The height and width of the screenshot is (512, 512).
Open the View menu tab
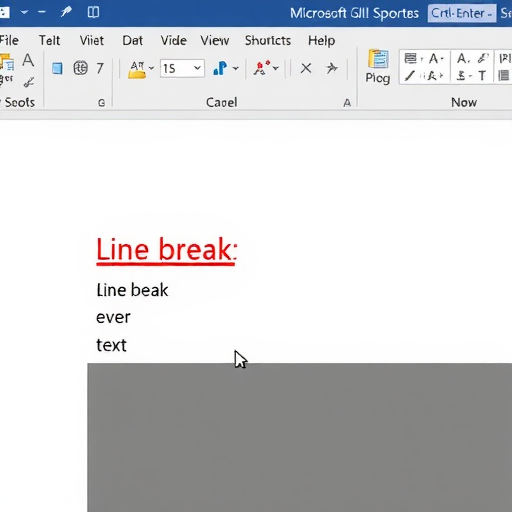[x=215, y=41]
